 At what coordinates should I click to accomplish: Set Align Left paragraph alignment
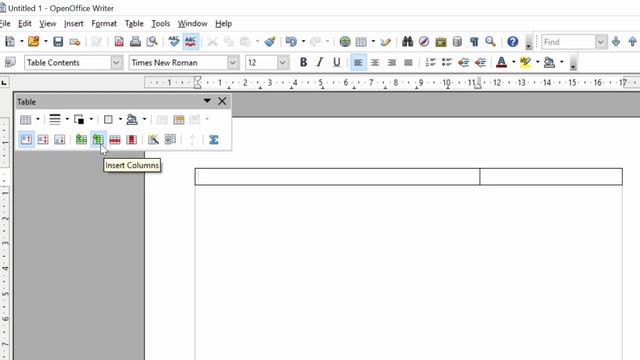tap(358, 62)
